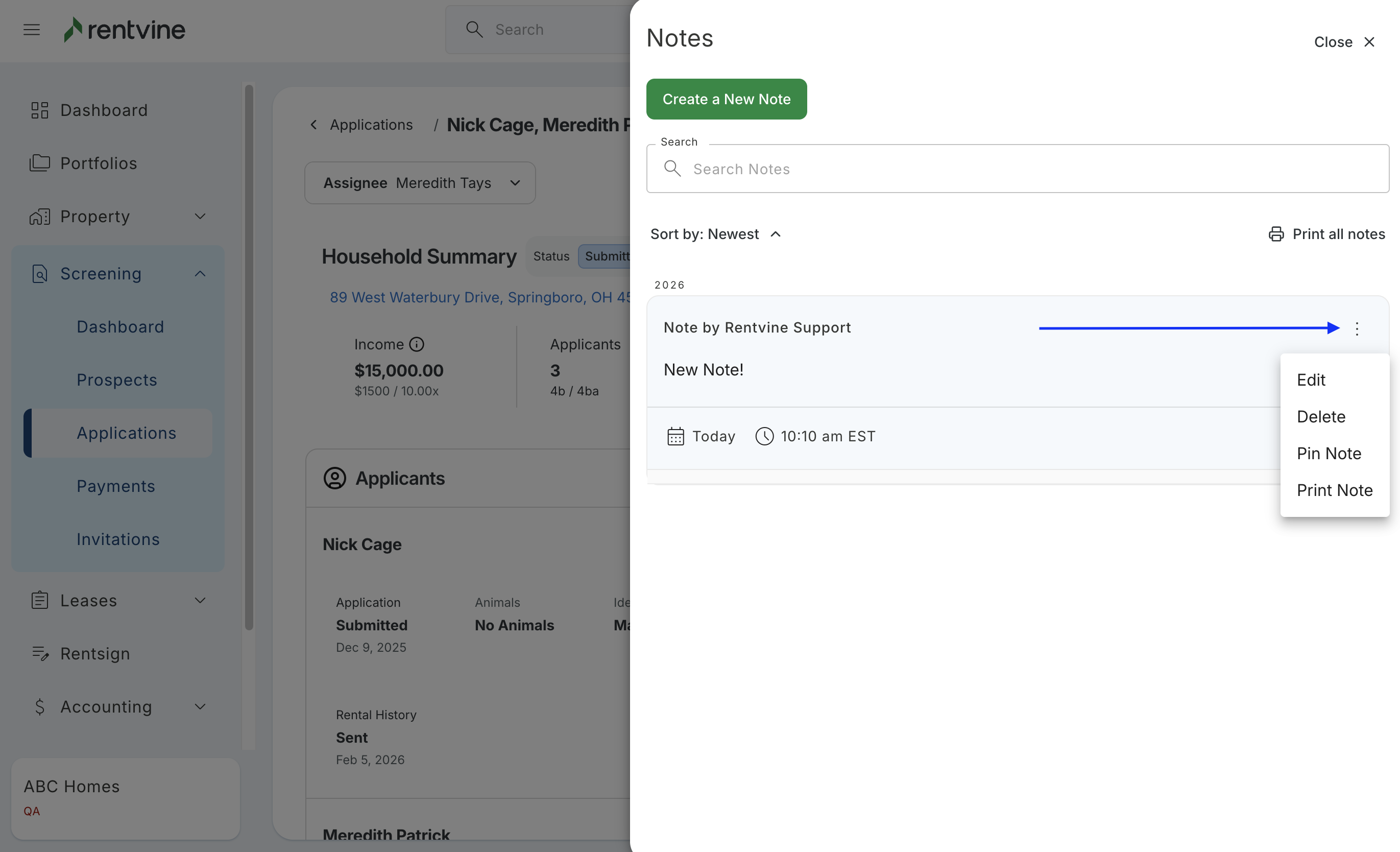
Task: Click the Rentsign sidebar icon
Action: coord(40,654)
